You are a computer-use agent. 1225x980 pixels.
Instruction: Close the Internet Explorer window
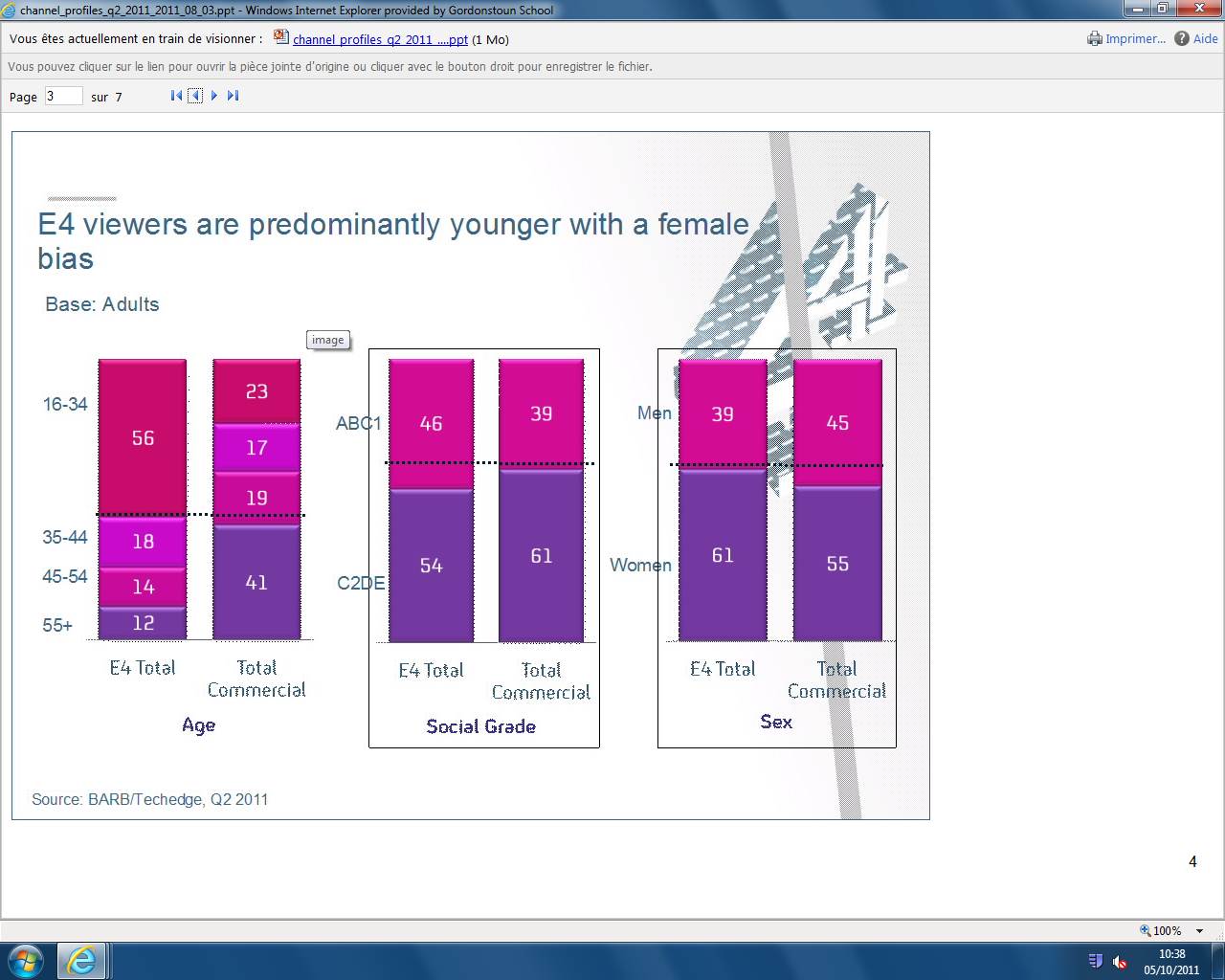click(x=1197, y=9)
